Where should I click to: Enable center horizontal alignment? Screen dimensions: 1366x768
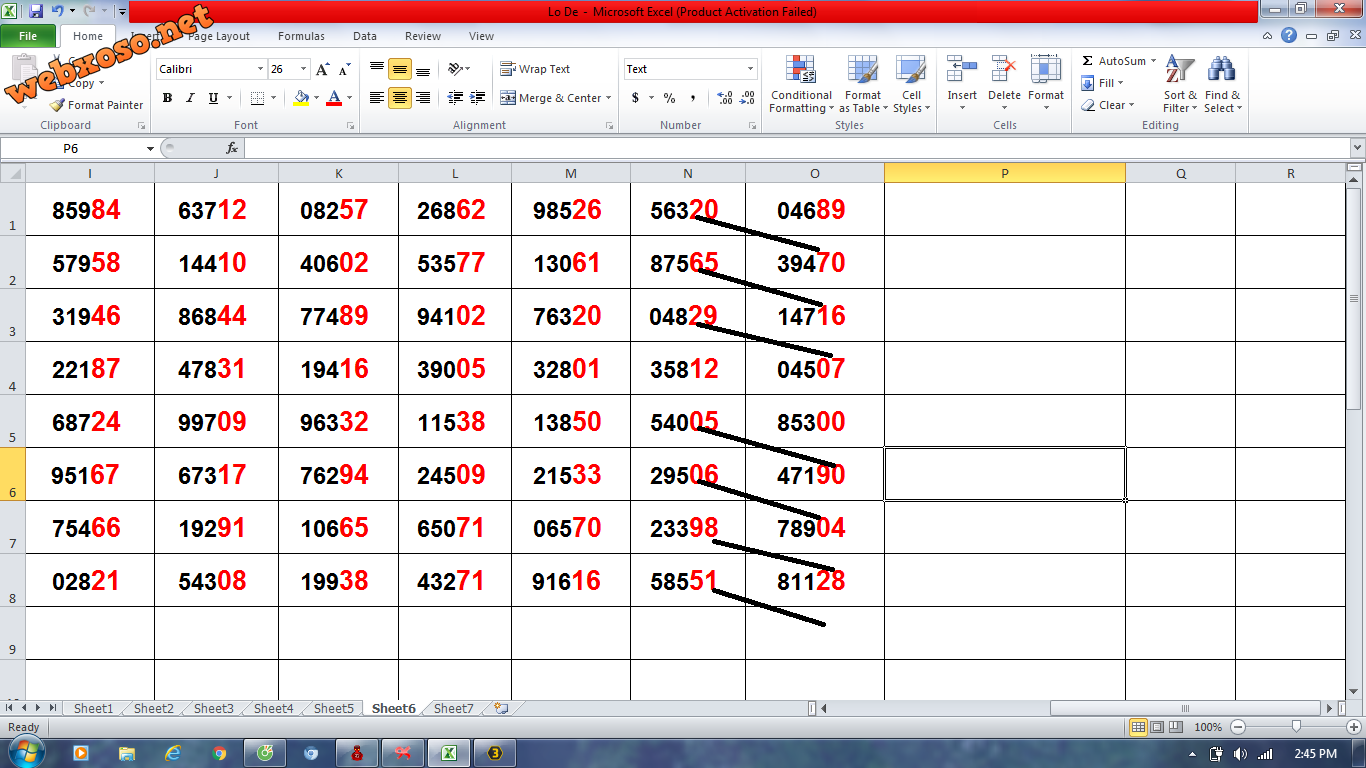click(400, 98)
